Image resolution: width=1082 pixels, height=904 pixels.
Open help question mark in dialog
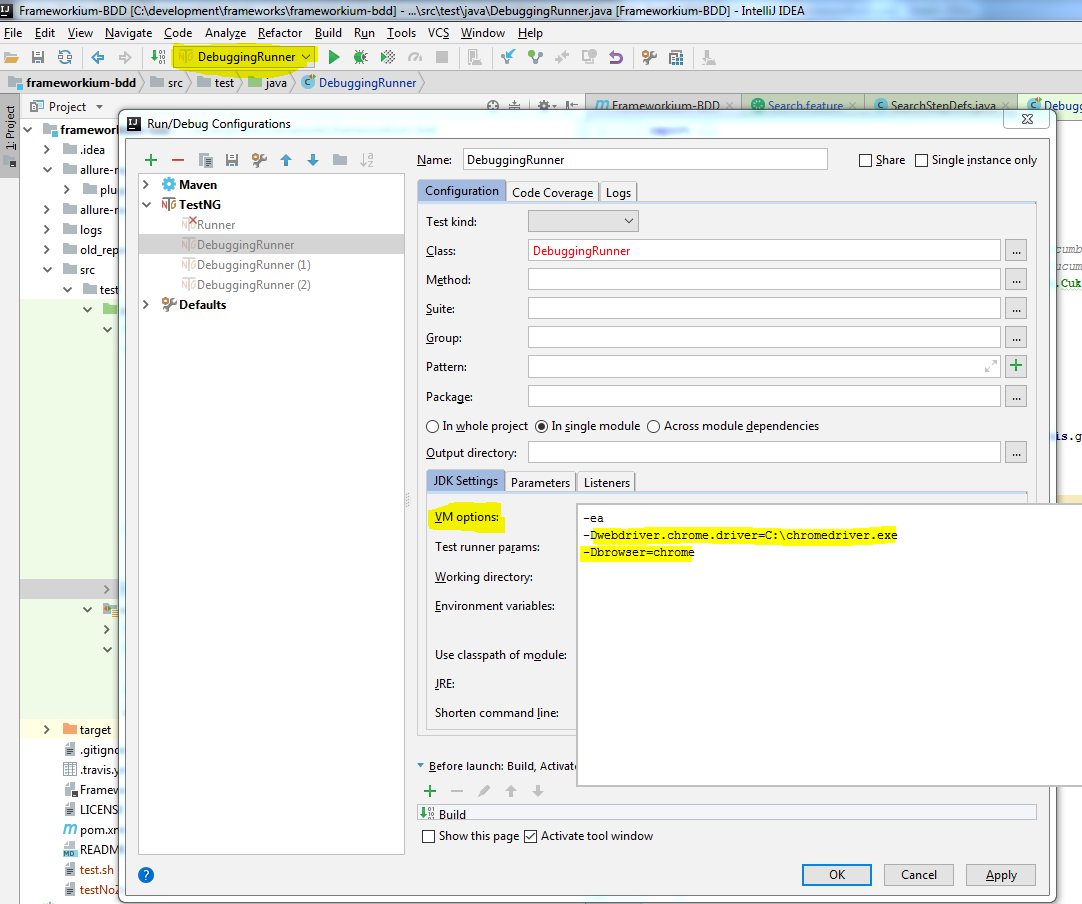(x=146, y=875)
